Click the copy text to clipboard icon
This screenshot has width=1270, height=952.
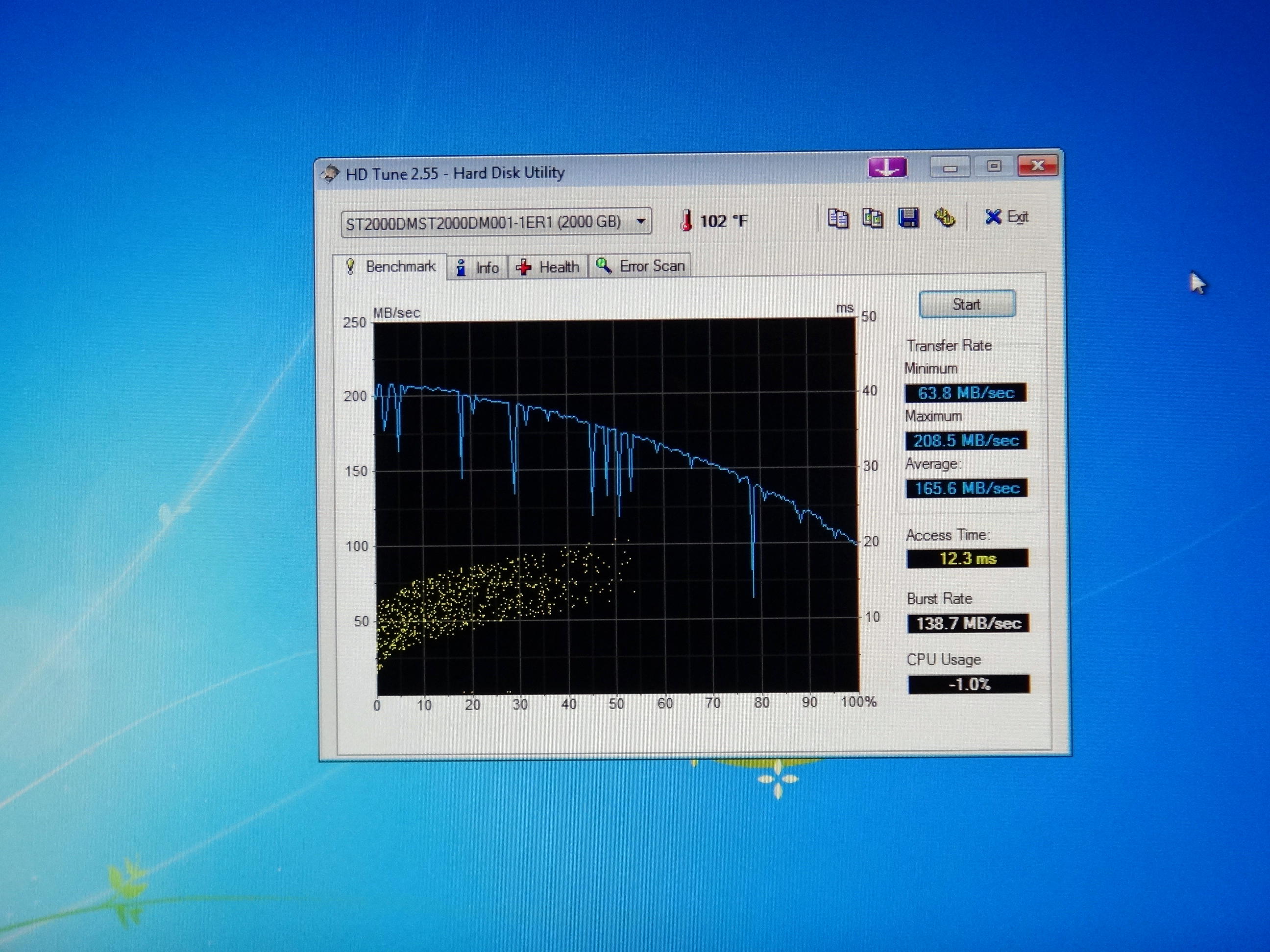point(838,218)
